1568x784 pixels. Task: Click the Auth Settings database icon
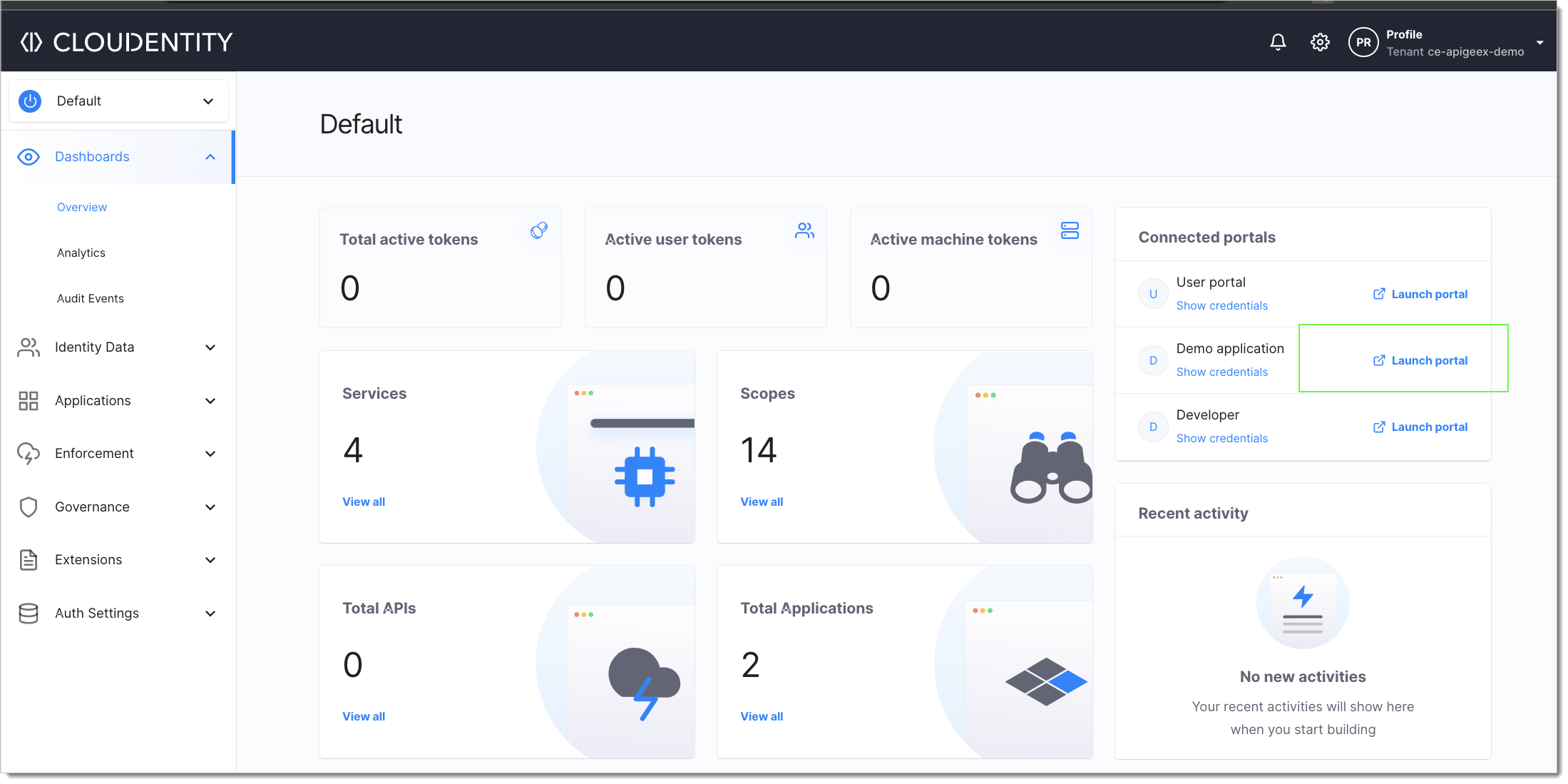[x=29, y=614]
